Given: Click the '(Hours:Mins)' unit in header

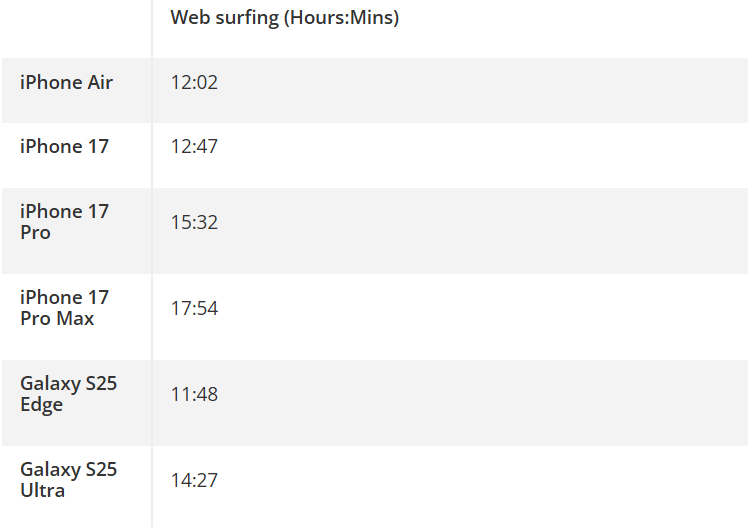Looking at the screenshot, I should 342,18.
